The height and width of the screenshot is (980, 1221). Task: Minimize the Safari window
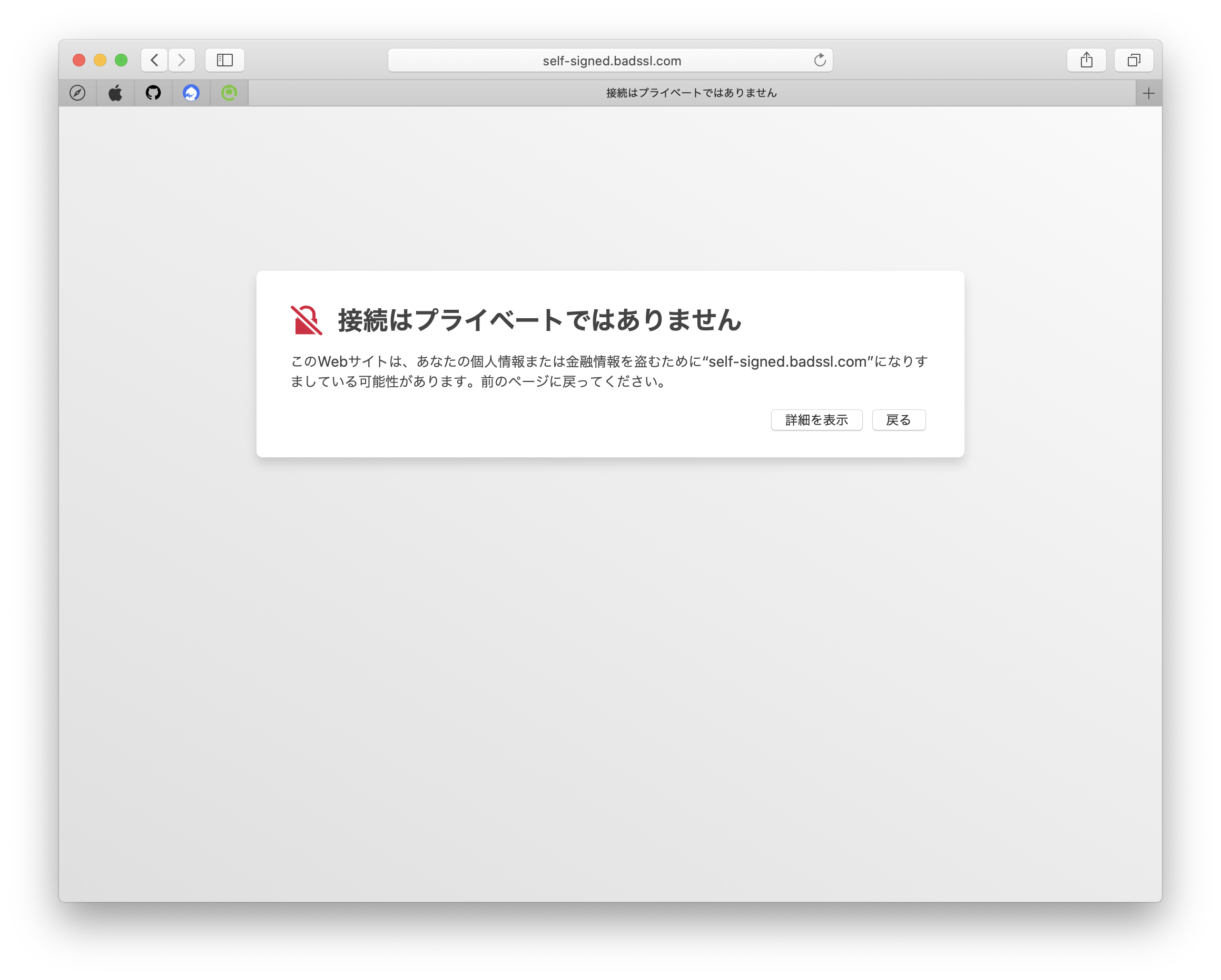(100, 60)
